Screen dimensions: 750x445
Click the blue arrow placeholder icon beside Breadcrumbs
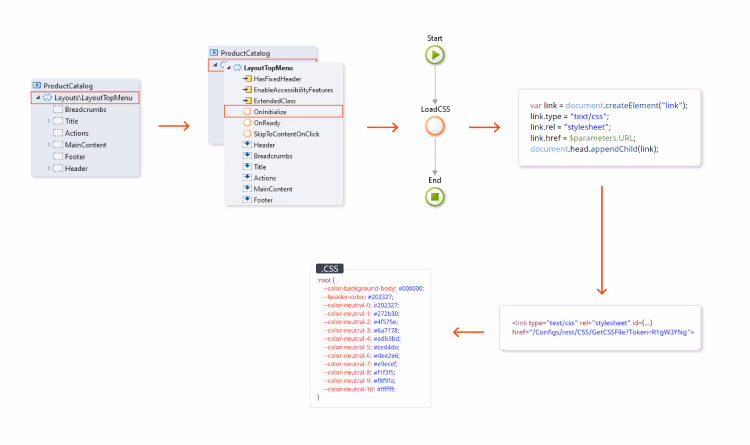click(247, 156)
